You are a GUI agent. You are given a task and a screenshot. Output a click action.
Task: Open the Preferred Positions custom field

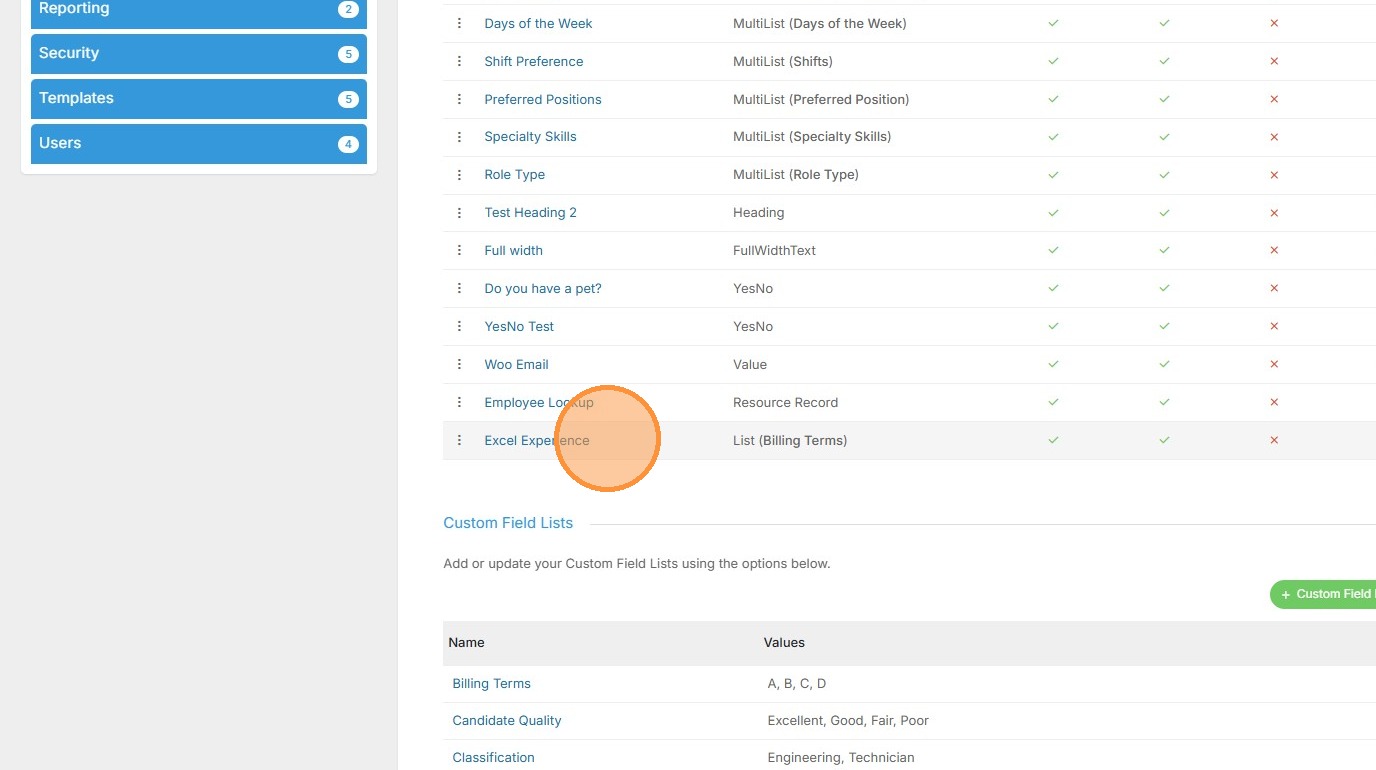(x=543, y=99)
